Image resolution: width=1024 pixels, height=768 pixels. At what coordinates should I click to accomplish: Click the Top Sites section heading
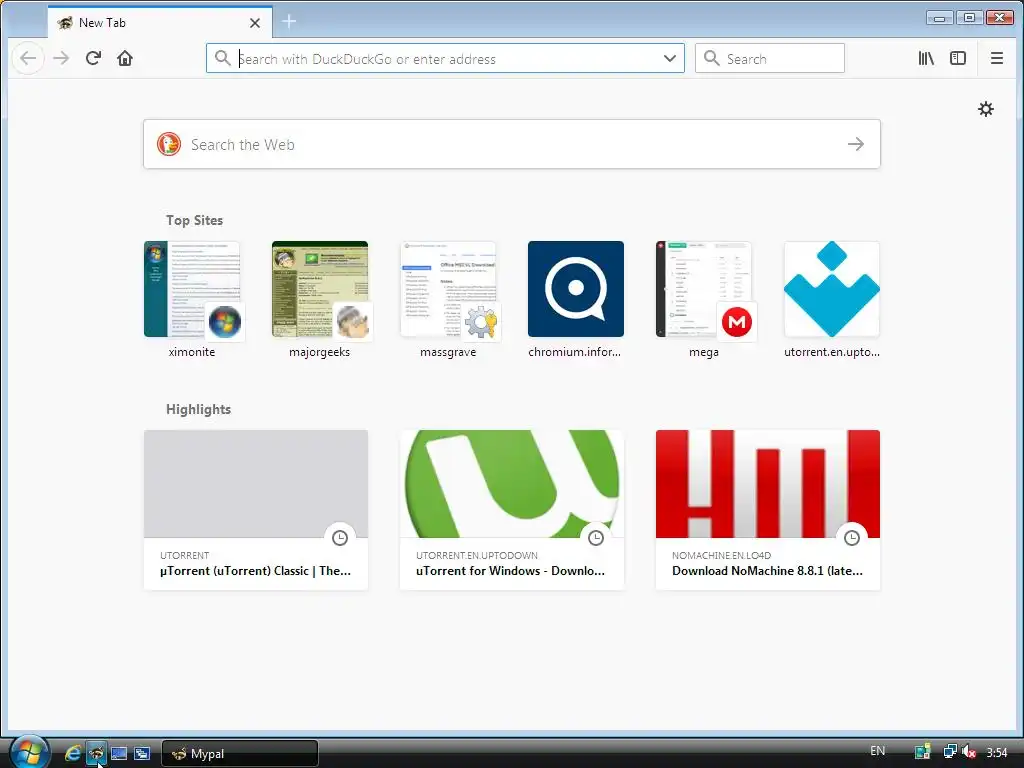(194, 220)
